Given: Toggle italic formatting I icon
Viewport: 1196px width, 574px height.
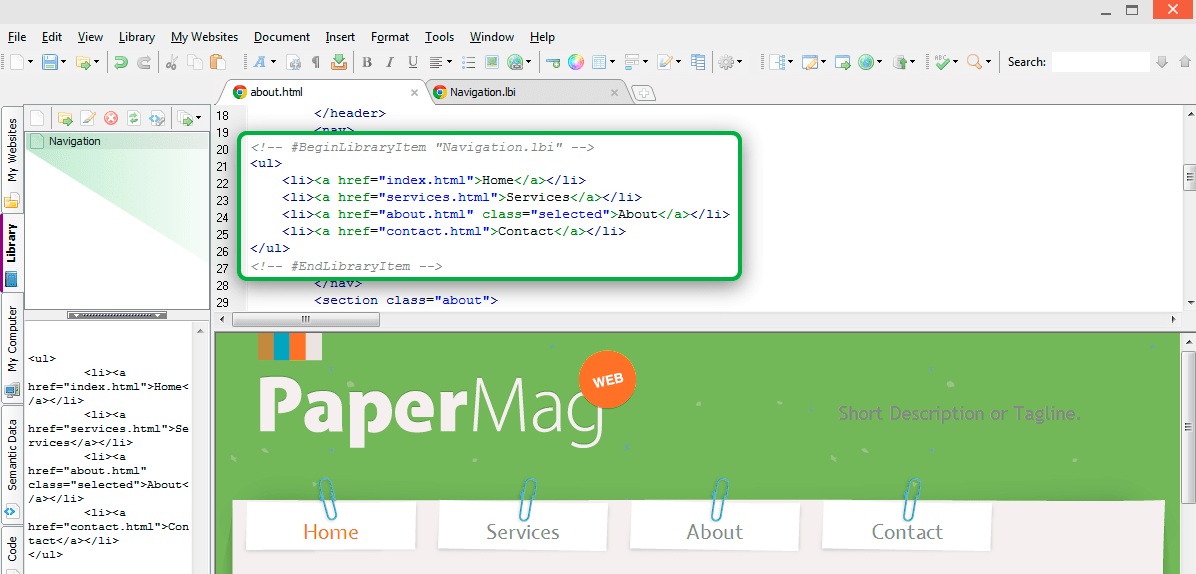Looking at the screenshot, I should pyautogui.click(x=390, y=63).
